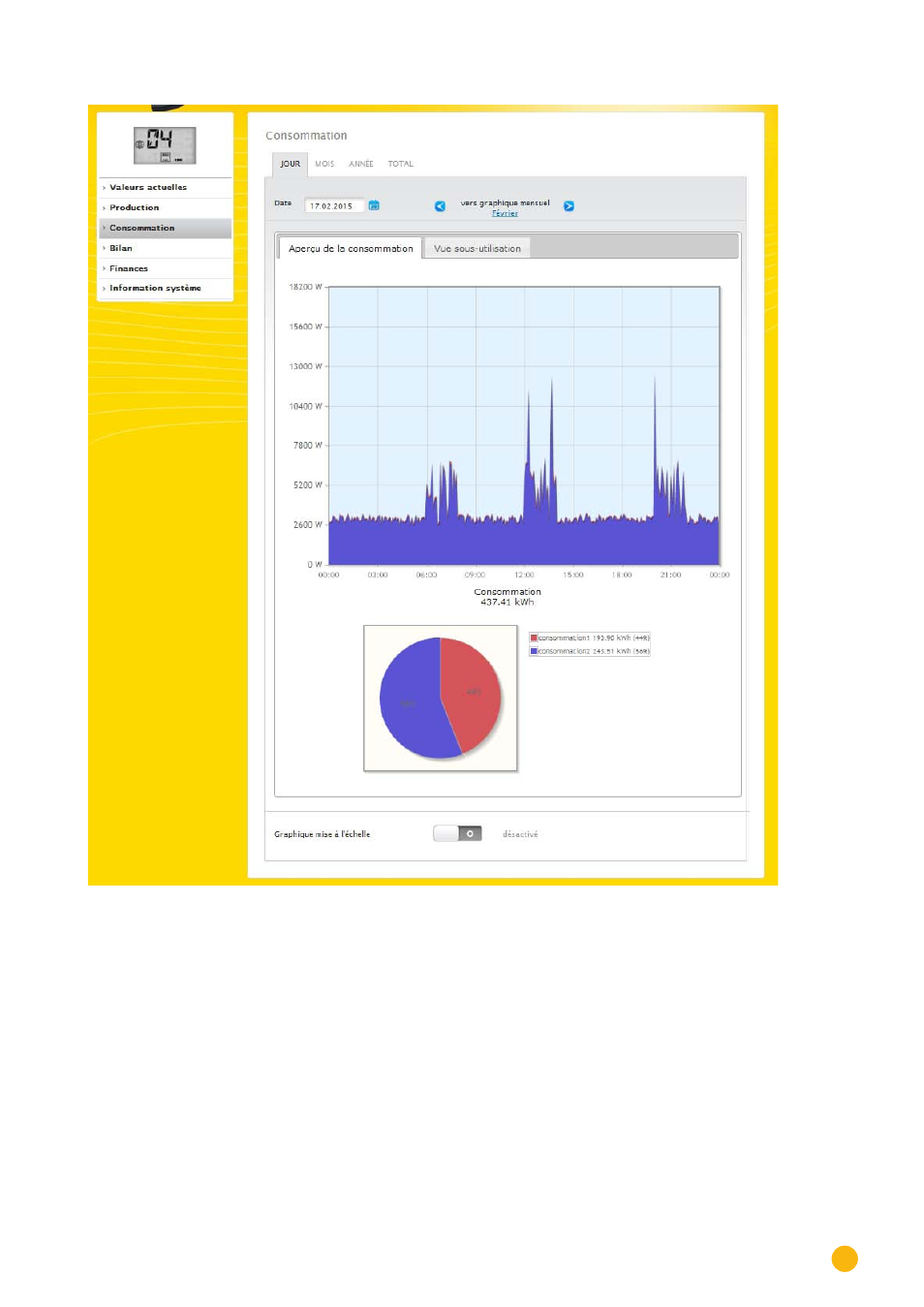The width and height of the screenshot is (924, 1307).
Task: Follow the Février monthly graph link
Action: coord(505,213)
